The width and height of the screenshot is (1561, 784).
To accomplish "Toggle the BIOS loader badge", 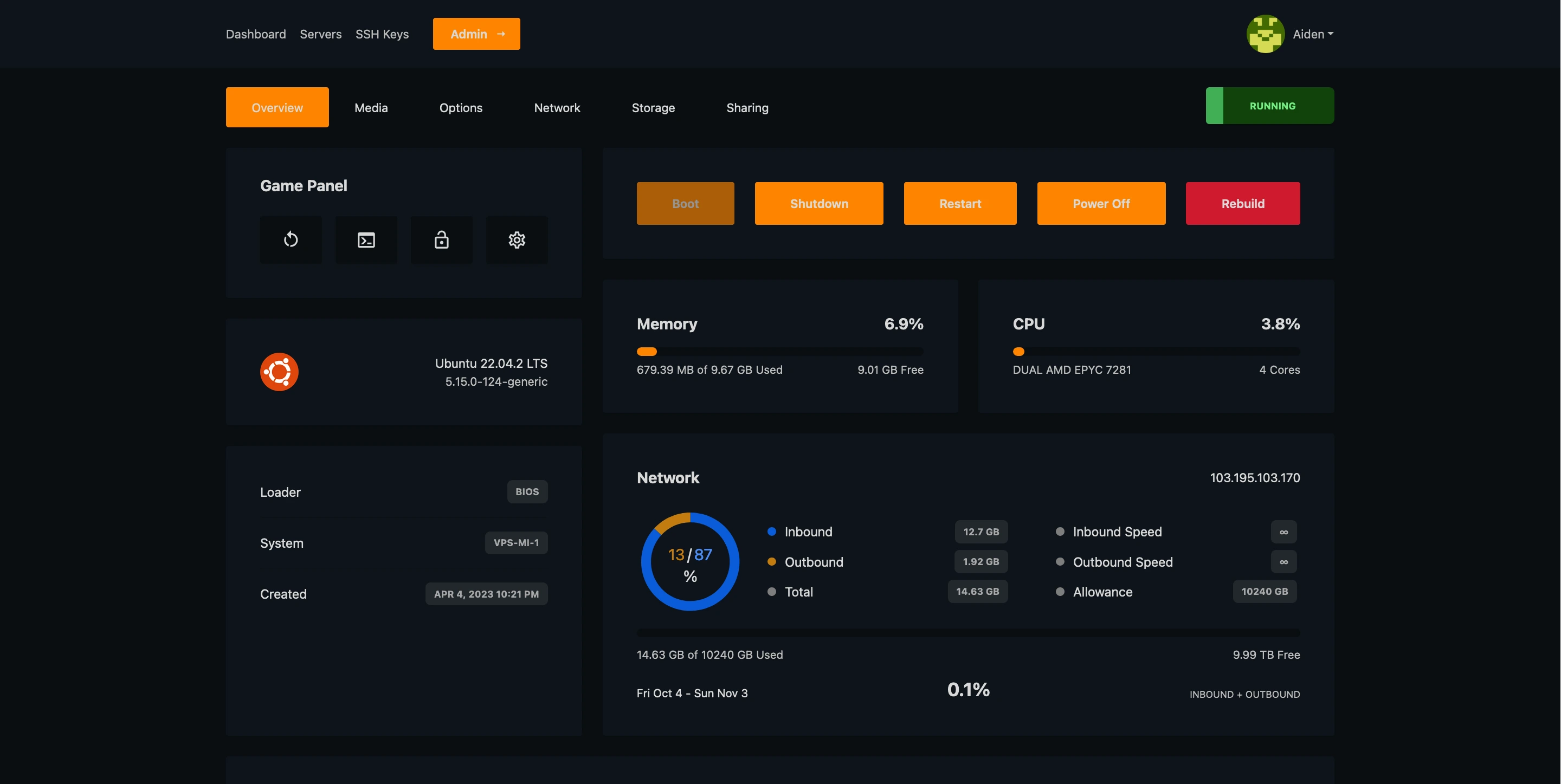I will pos(527,491).
